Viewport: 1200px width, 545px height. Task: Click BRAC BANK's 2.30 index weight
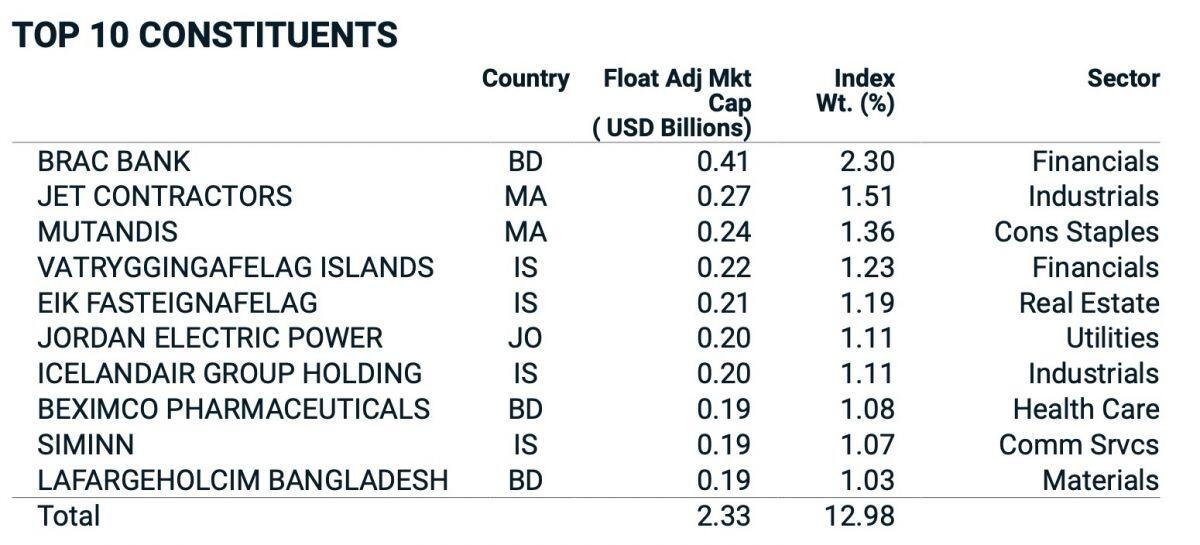pyautogui.click(x=867, y=161)
